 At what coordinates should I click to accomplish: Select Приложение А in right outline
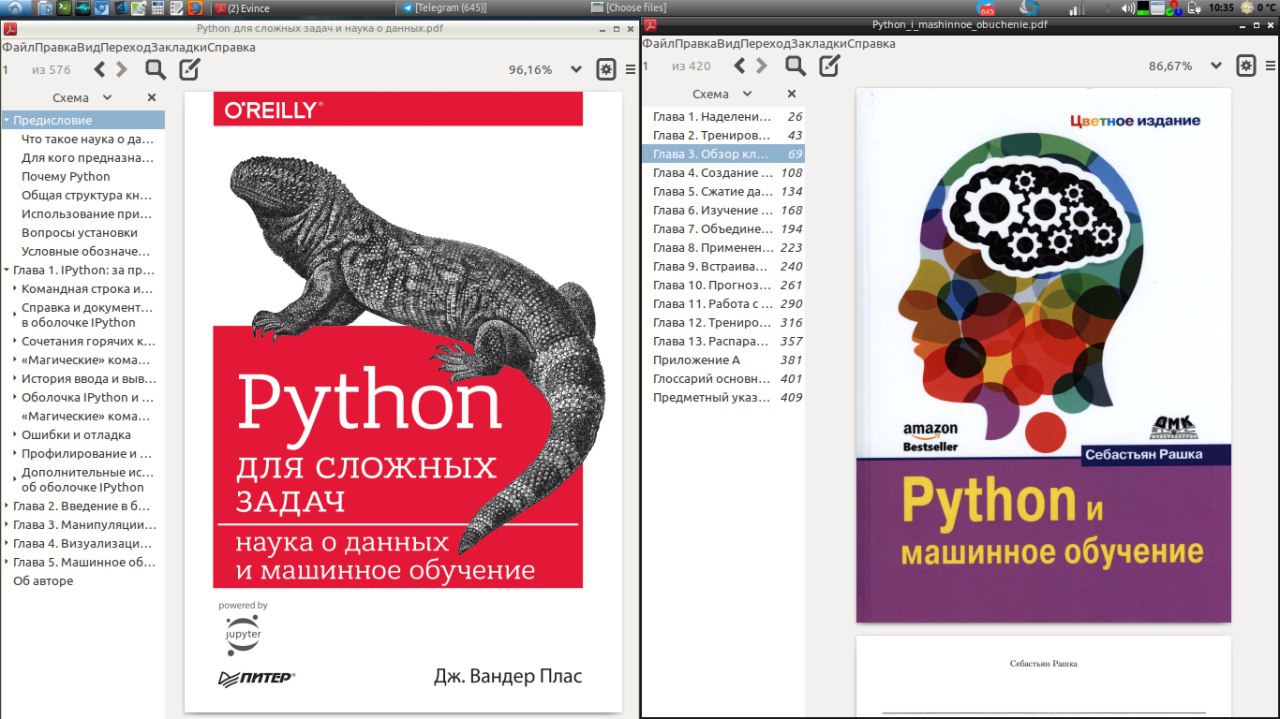723,360
